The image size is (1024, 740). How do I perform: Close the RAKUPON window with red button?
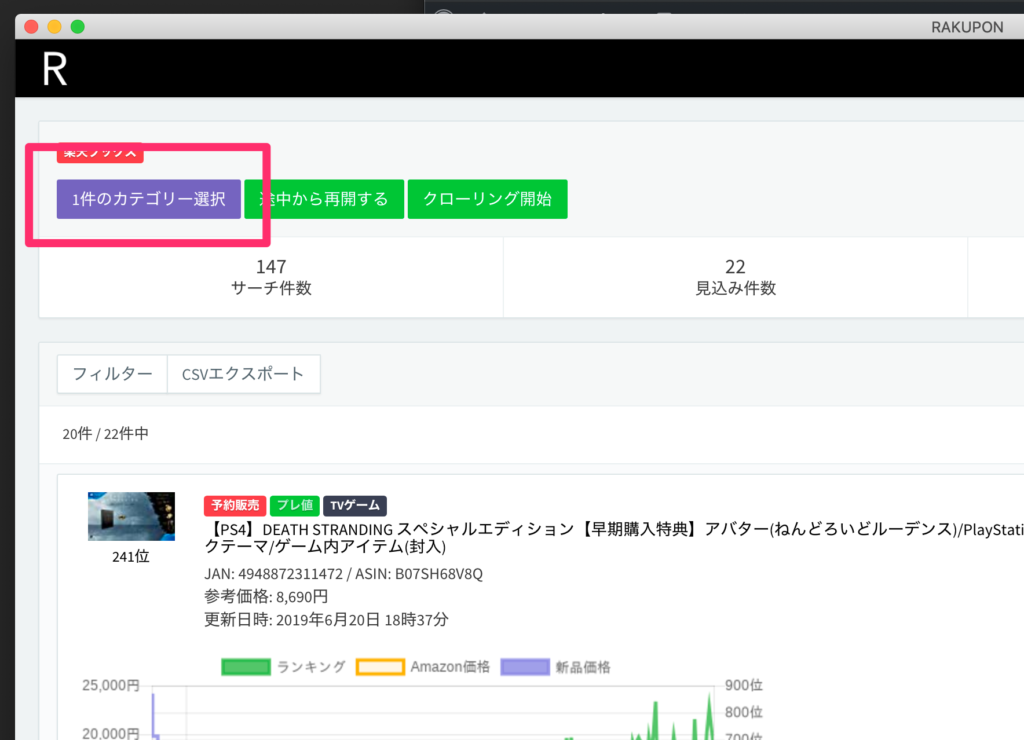[x=30, y=26]
